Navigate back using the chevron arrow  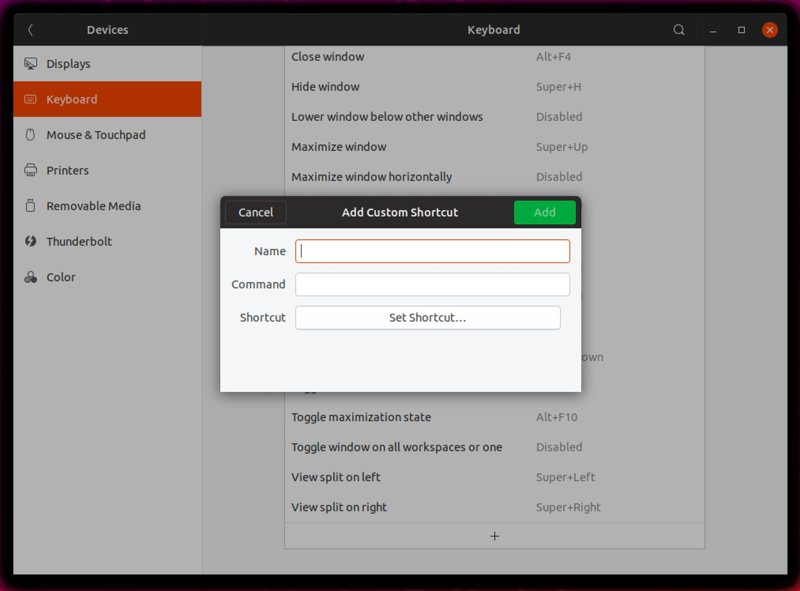pos(29,30)
